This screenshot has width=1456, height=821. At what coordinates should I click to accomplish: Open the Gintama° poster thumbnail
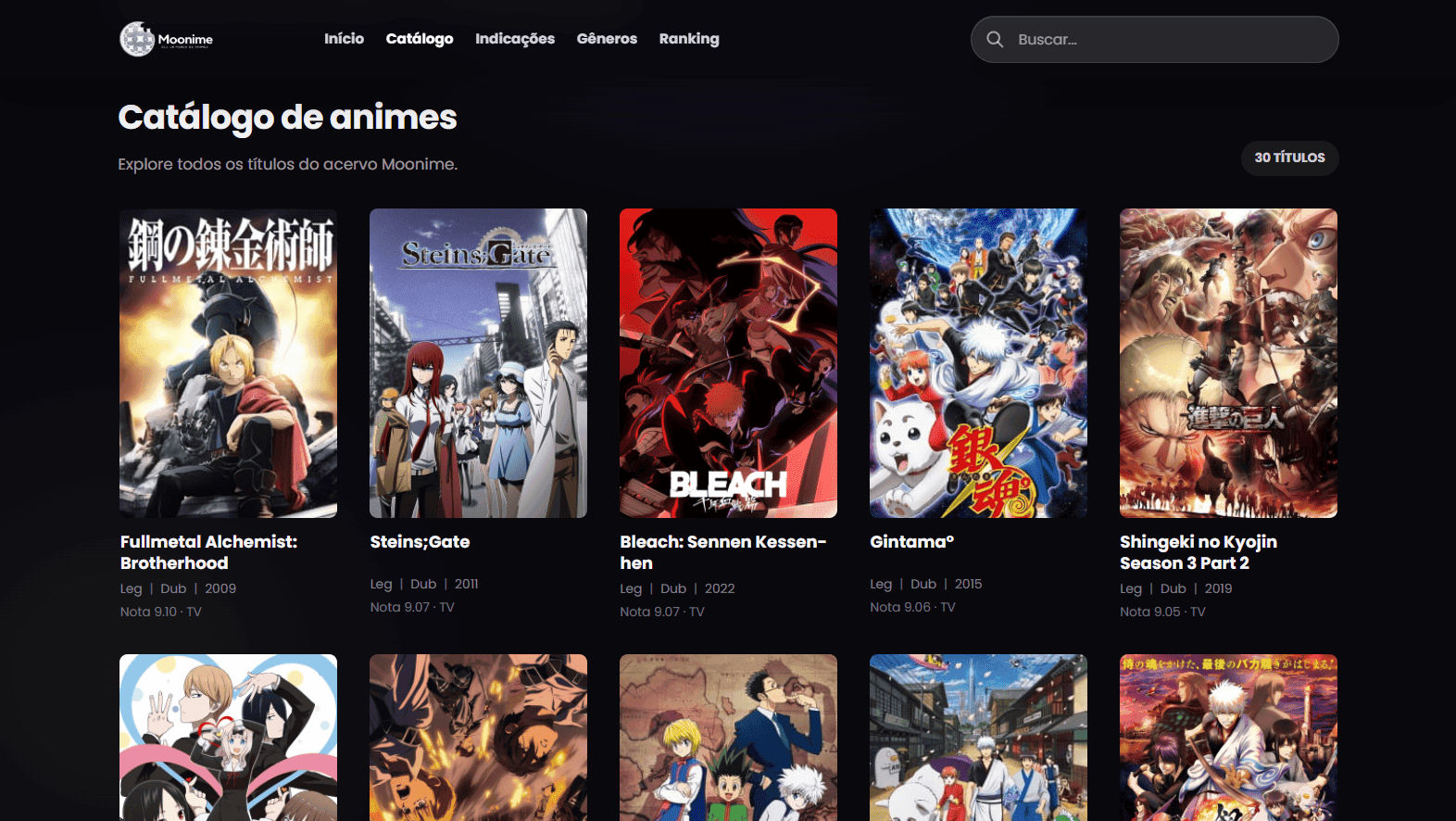[x=978, y=363]
